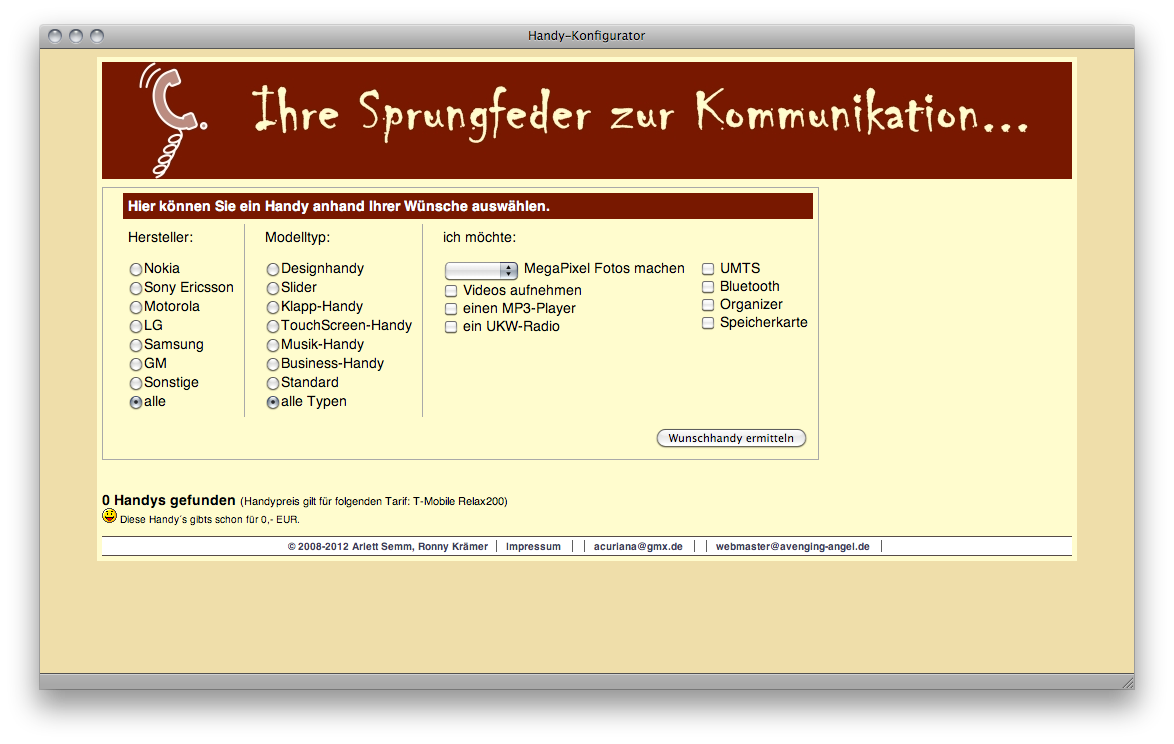This screenshot has height=744, width=1174.
Task: Choose the Sony Ericsson radio button
Action: [x=136, y=288]
